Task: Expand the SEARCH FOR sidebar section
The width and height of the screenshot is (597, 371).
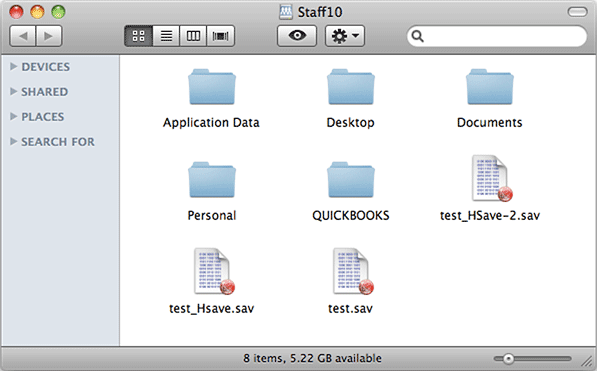Action: pos(14,141)
